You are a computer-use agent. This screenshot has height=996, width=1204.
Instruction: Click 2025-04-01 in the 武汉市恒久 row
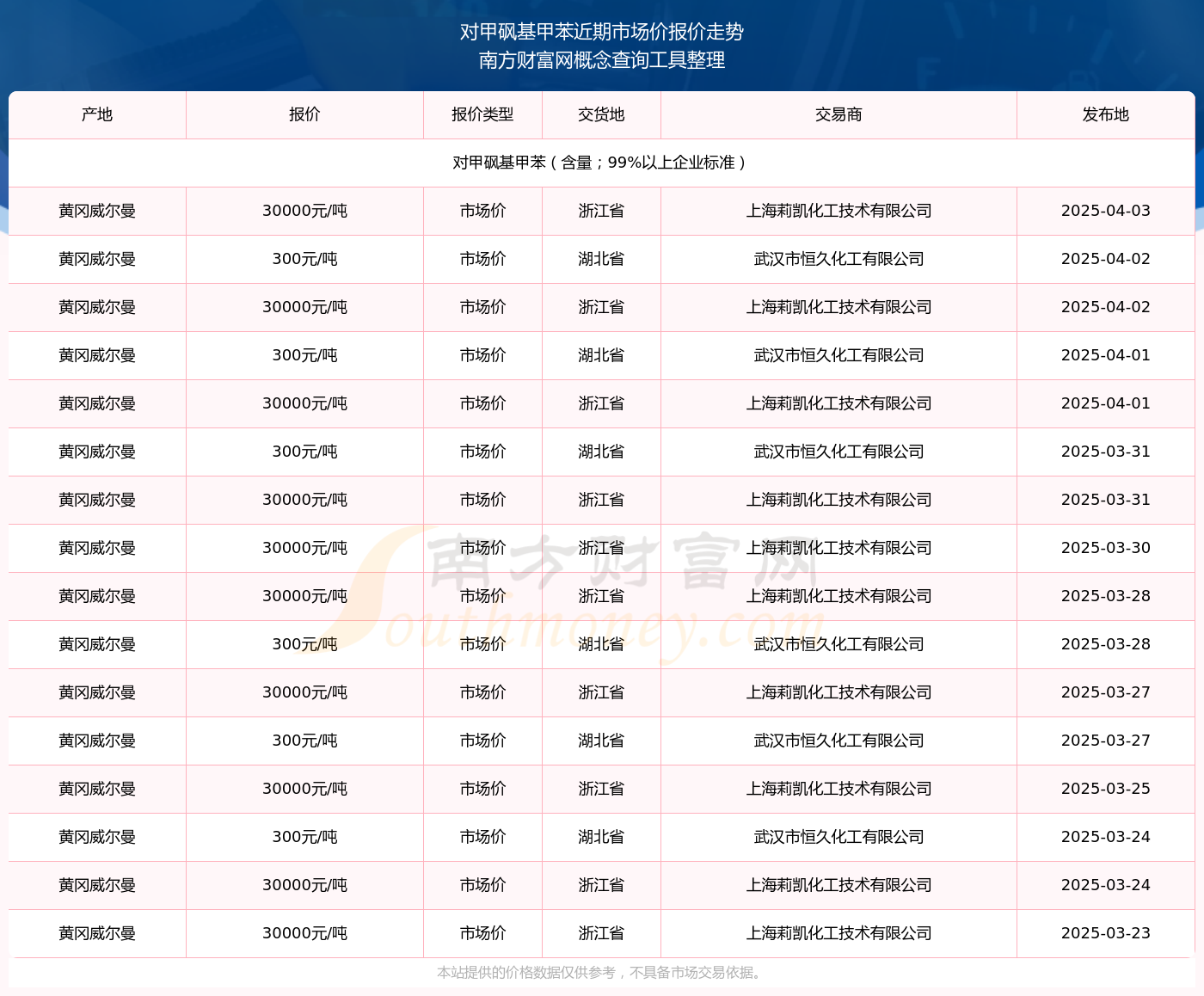click(x=1106, y=355)
